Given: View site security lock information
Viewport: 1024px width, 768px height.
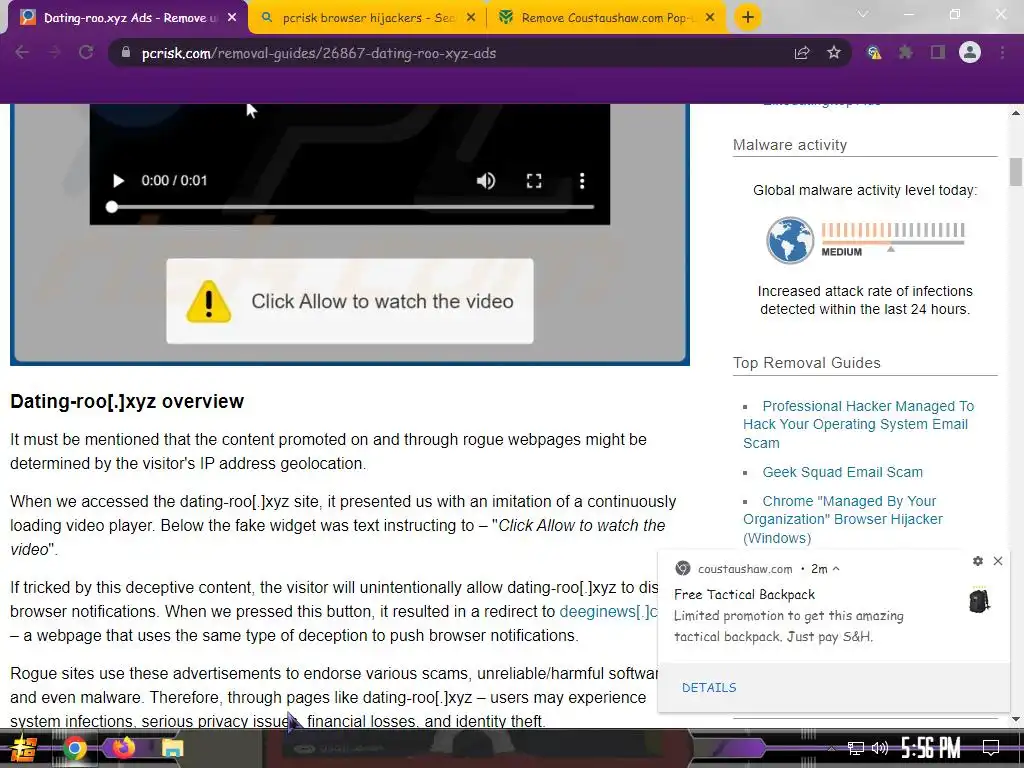Looking at the screenshot, I should (x=125, y=53).
